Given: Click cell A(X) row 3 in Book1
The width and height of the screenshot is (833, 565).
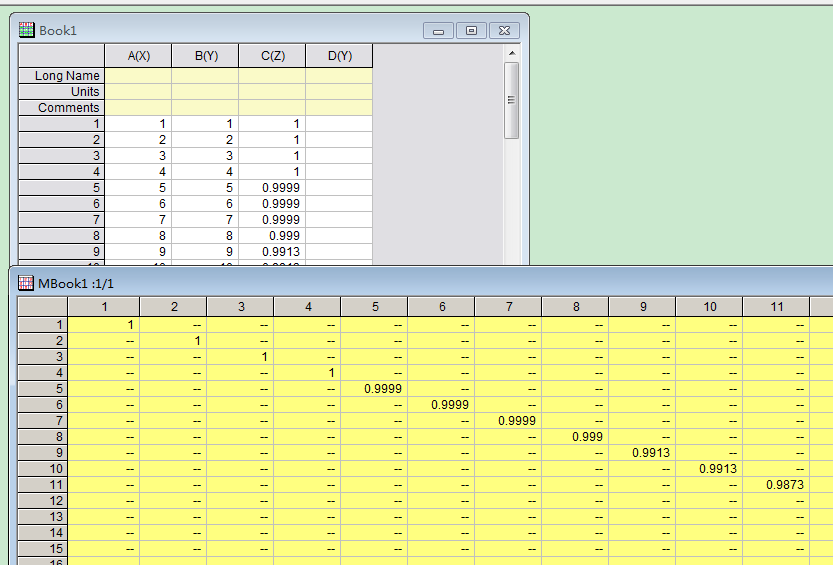Looking at the screenshot, I should (x=139, y=156).
